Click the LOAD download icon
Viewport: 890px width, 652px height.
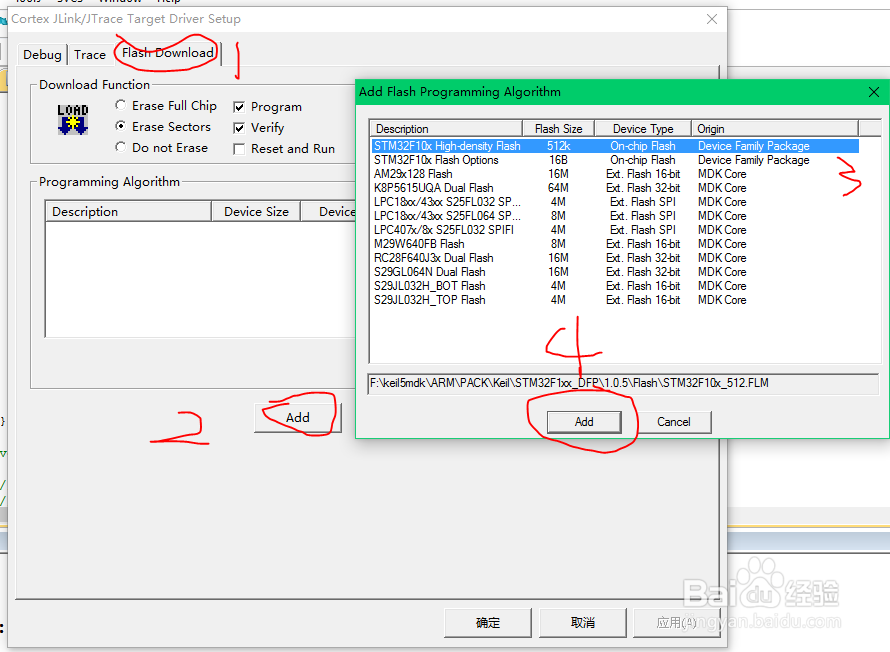[73, 119]
